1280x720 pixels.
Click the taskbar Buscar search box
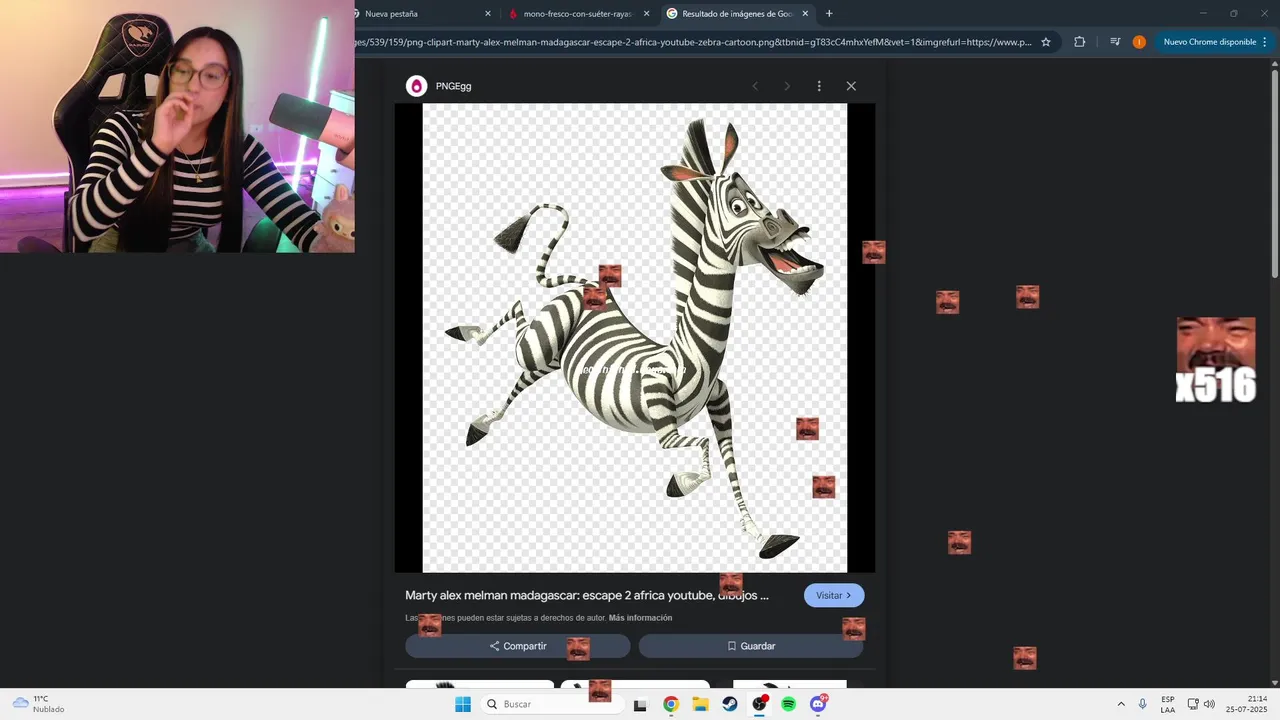(x=550, y=704)
